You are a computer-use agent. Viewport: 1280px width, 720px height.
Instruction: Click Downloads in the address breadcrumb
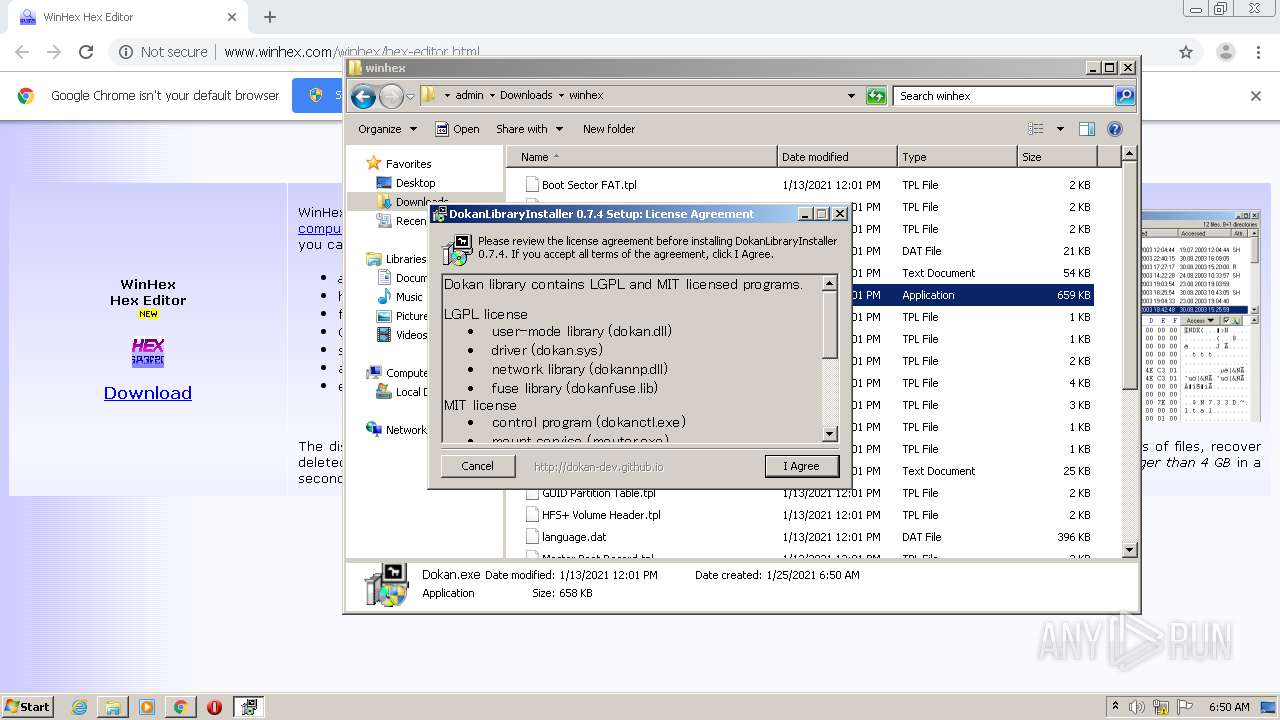coord(526,96)
